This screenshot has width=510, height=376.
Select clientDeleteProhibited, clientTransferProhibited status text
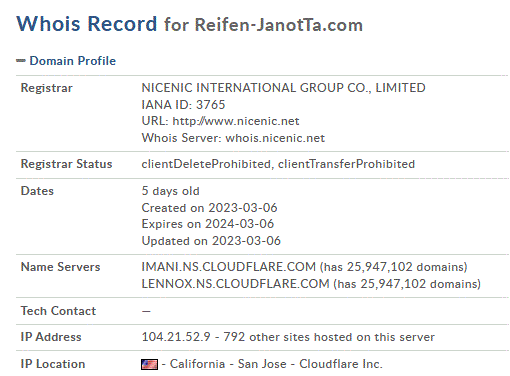(x=278, y=164)
